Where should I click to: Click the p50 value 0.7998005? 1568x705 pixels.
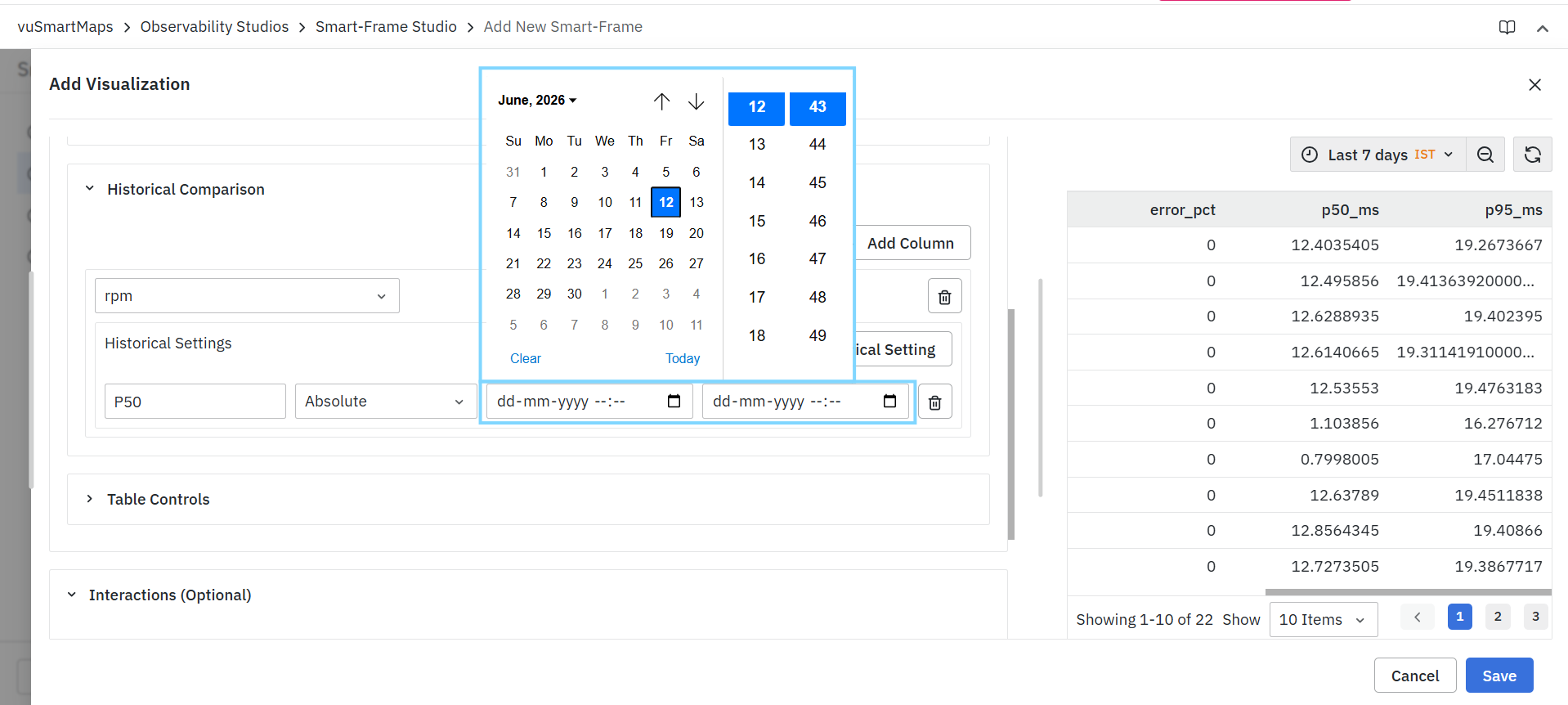click(x=1339, y=460)
